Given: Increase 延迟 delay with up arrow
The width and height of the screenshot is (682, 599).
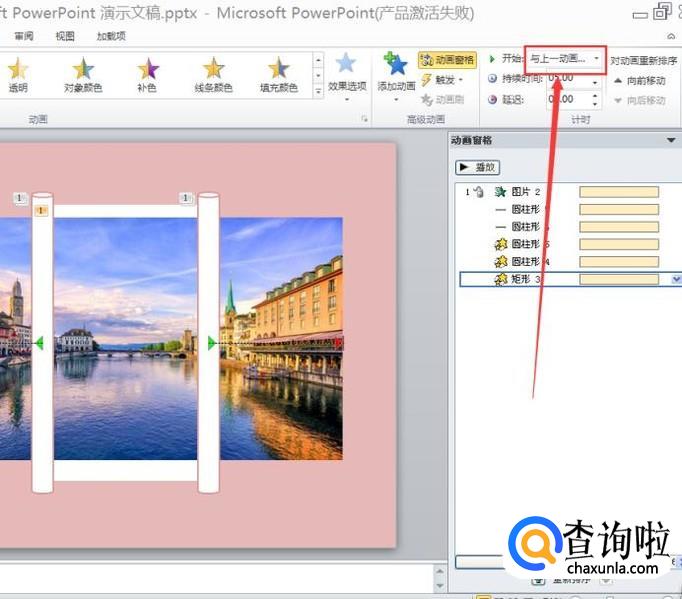Looking at the screenshot, I should click(x=595, y=95).
